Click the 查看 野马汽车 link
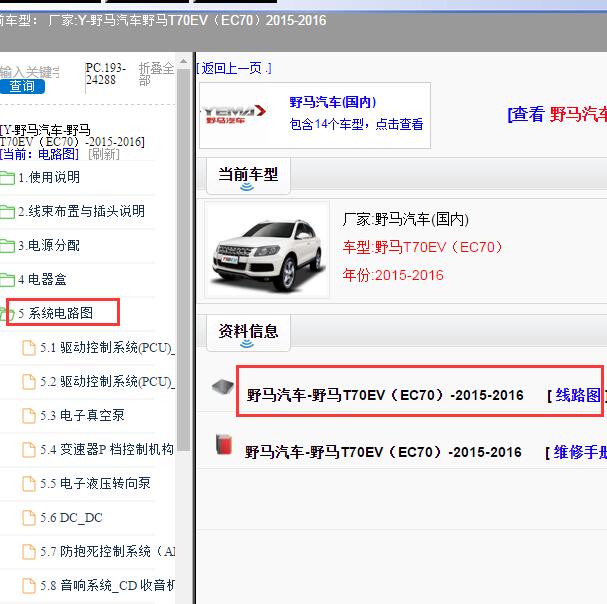Viewport: 607px width, 604px height. click(557, 115)
